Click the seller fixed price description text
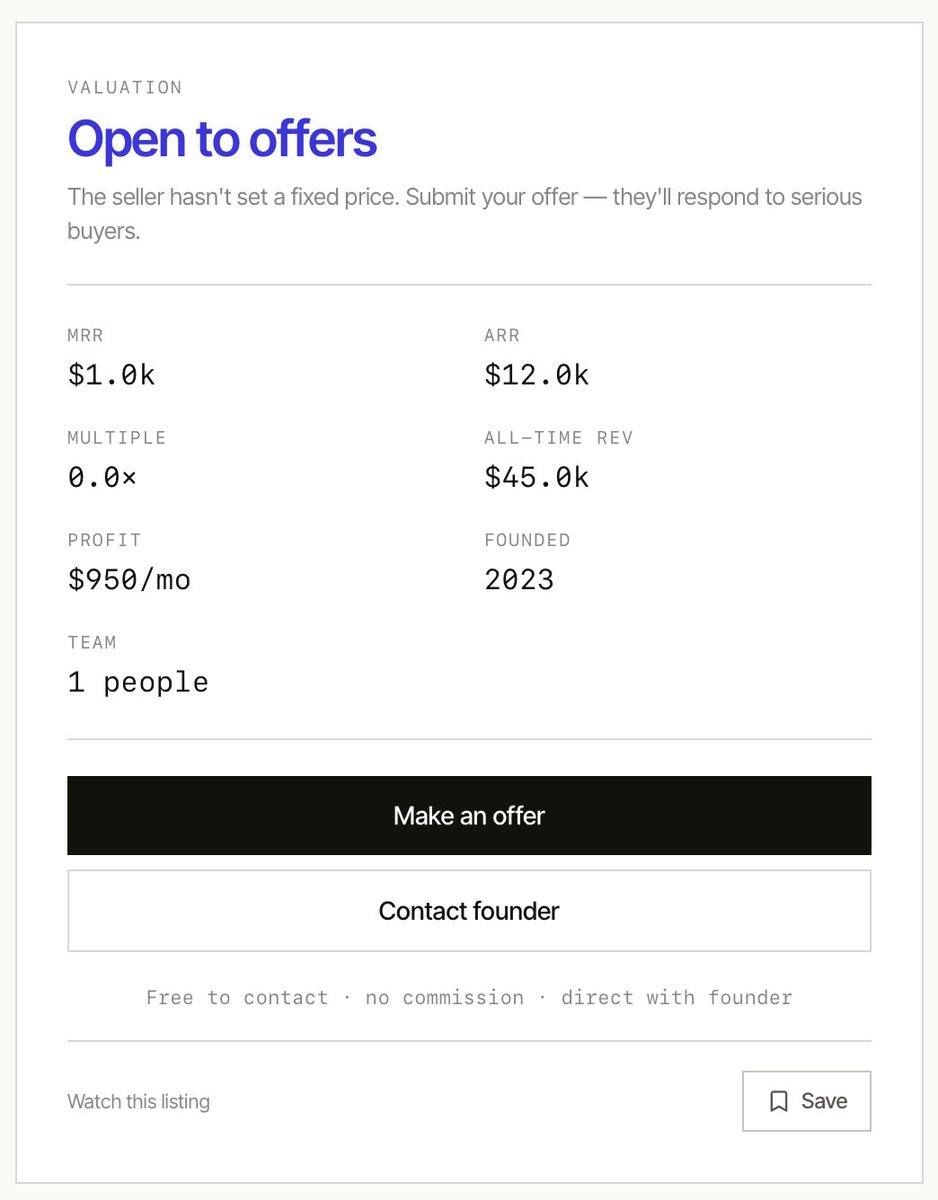 (465, 214)
